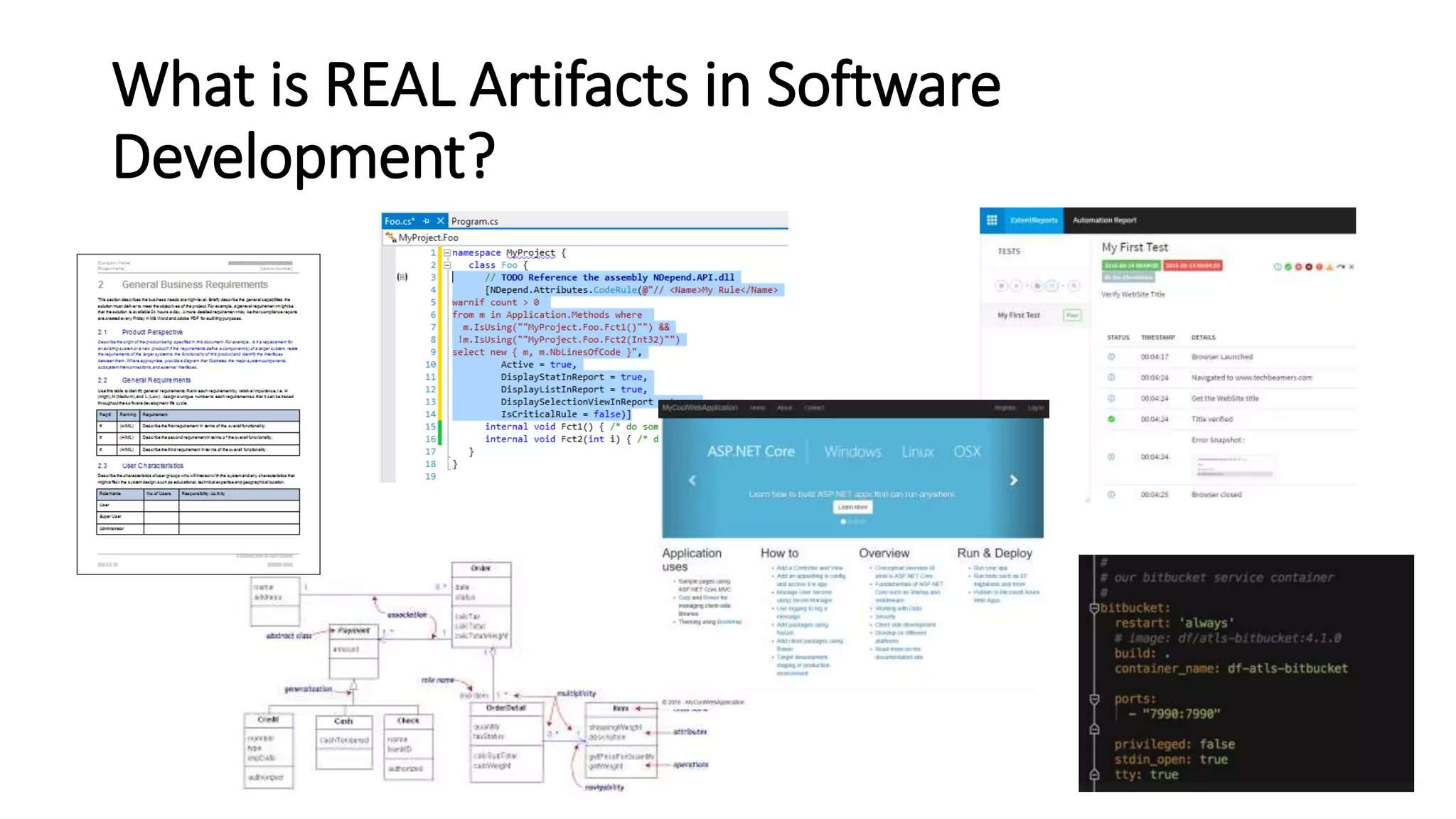
Task: Filter steps by green pass icon in report header
Action: (1288, 267)
